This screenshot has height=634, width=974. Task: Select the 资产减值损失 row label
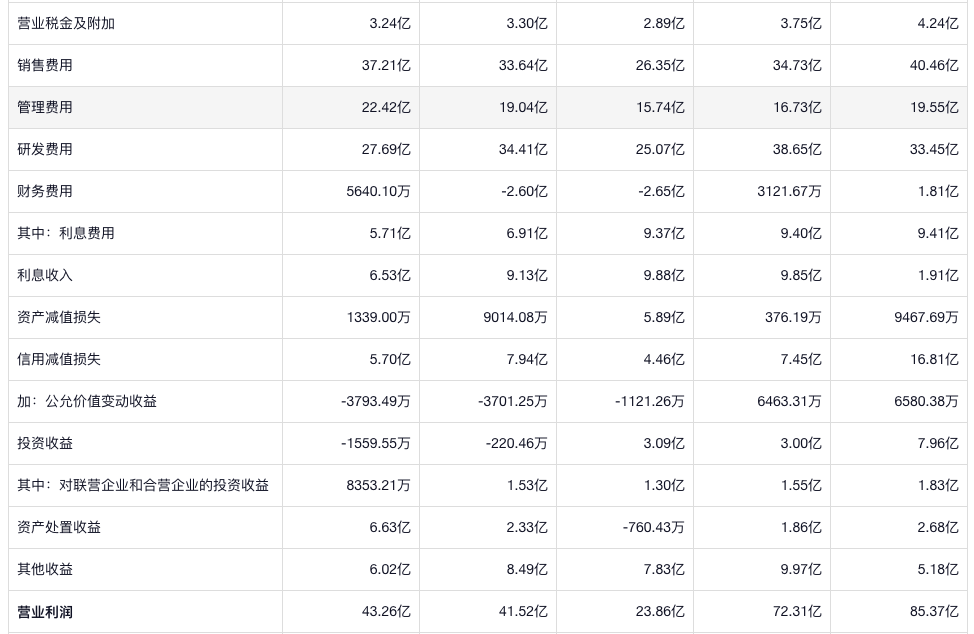(x=59, y=317)
